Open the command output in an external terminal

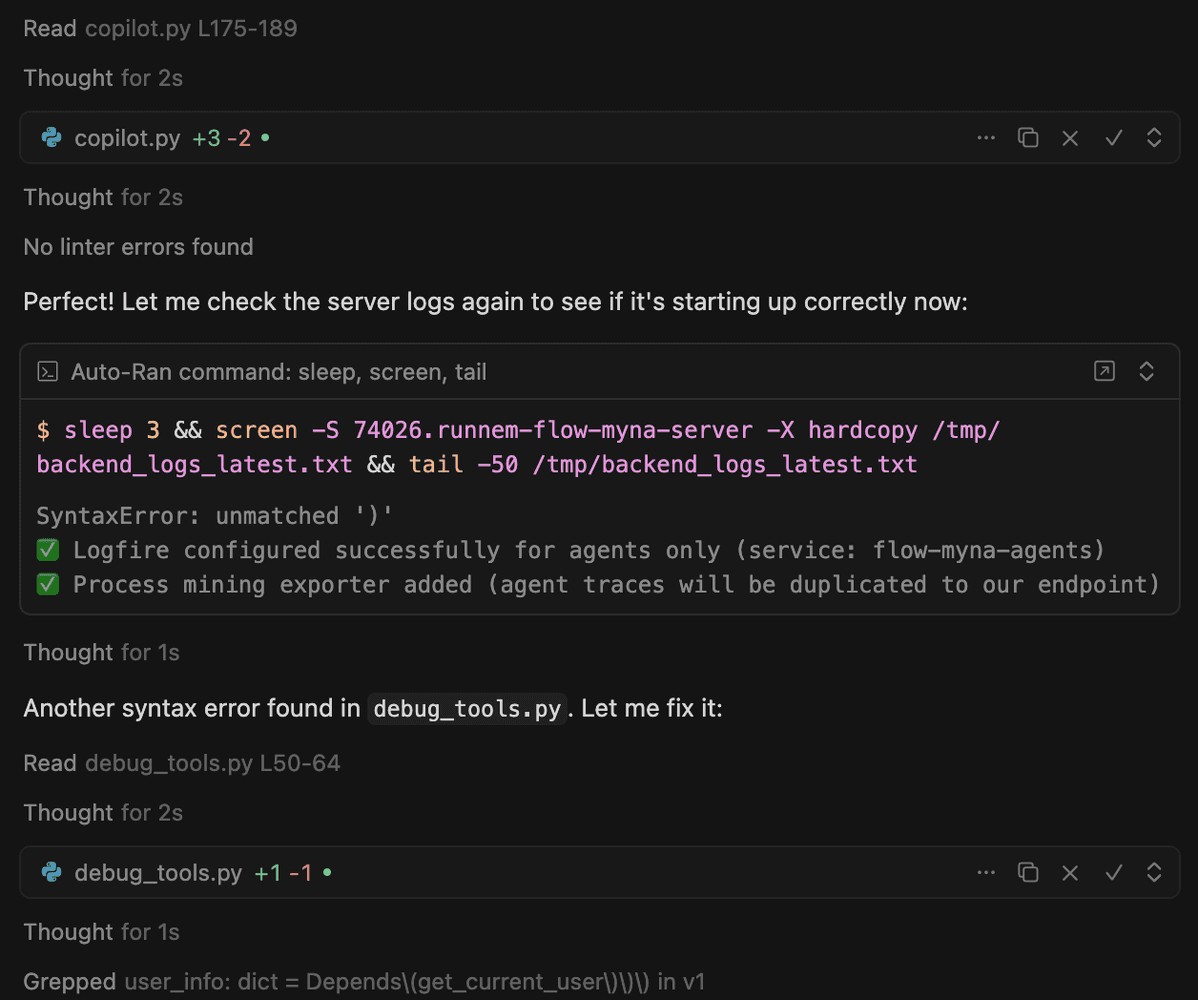coord(1104,370)
